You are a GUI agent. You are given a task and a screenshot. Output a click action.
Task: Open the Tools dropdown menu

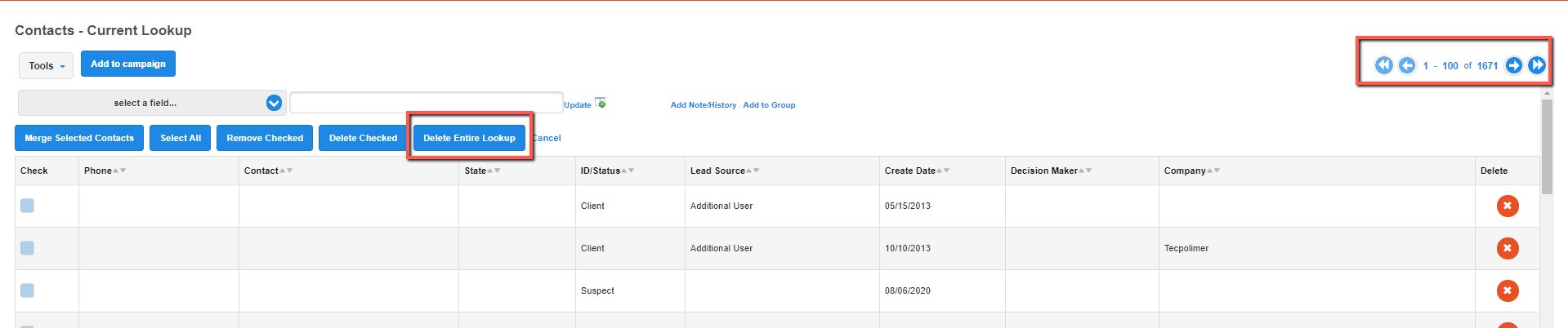pyautogui.click(x=47, y=65)
